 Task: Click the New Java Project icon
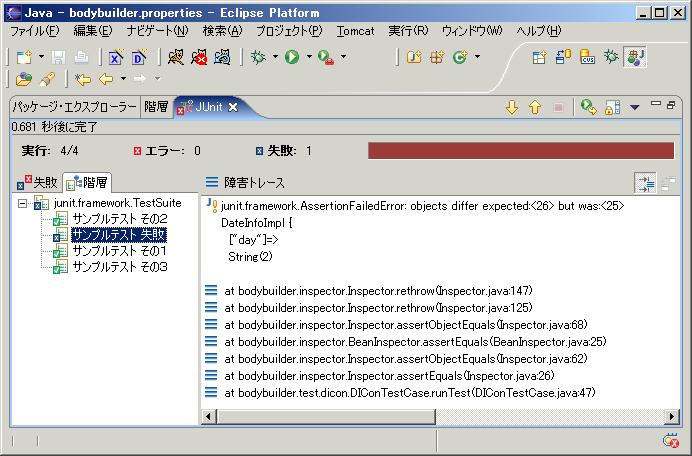click(x=414, y=57)
